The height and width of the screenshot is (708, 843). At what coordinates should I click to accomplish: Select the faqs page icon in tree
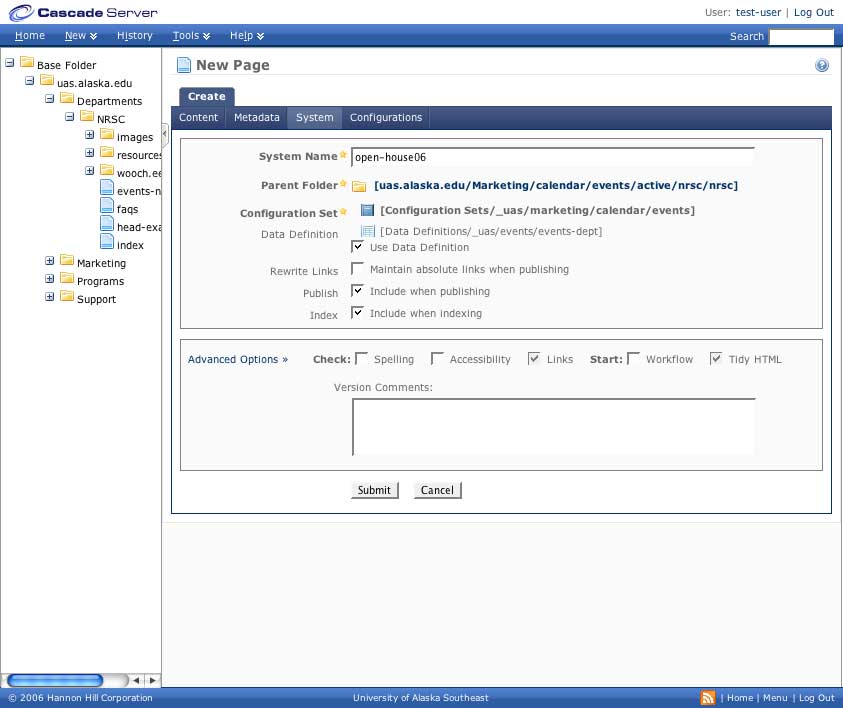tap(107, 208)
